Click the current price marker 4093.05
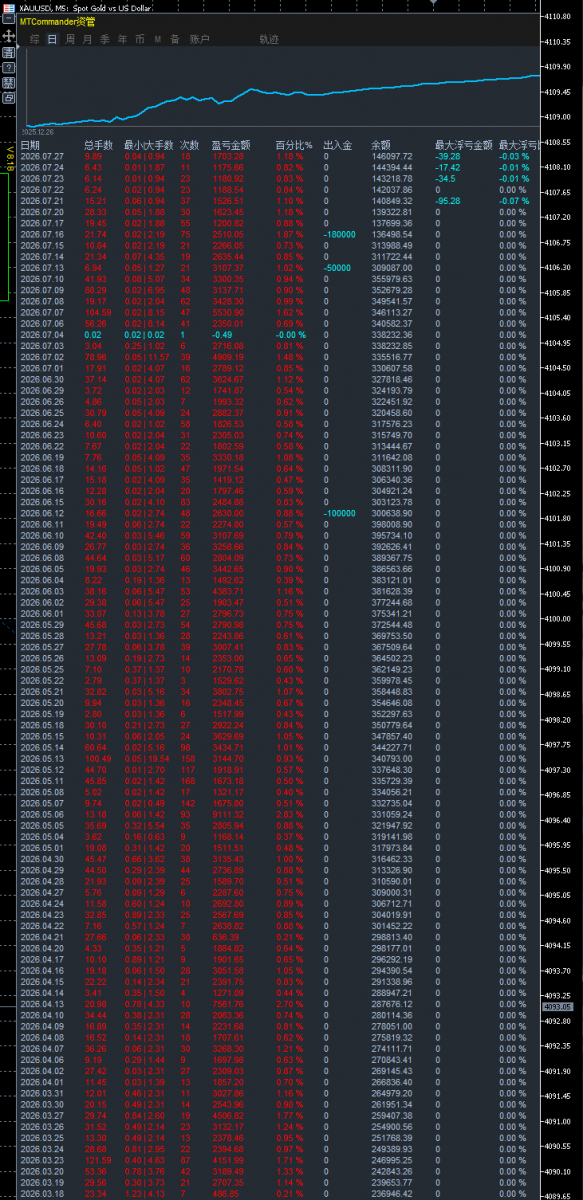 (x=556, y=1007)
